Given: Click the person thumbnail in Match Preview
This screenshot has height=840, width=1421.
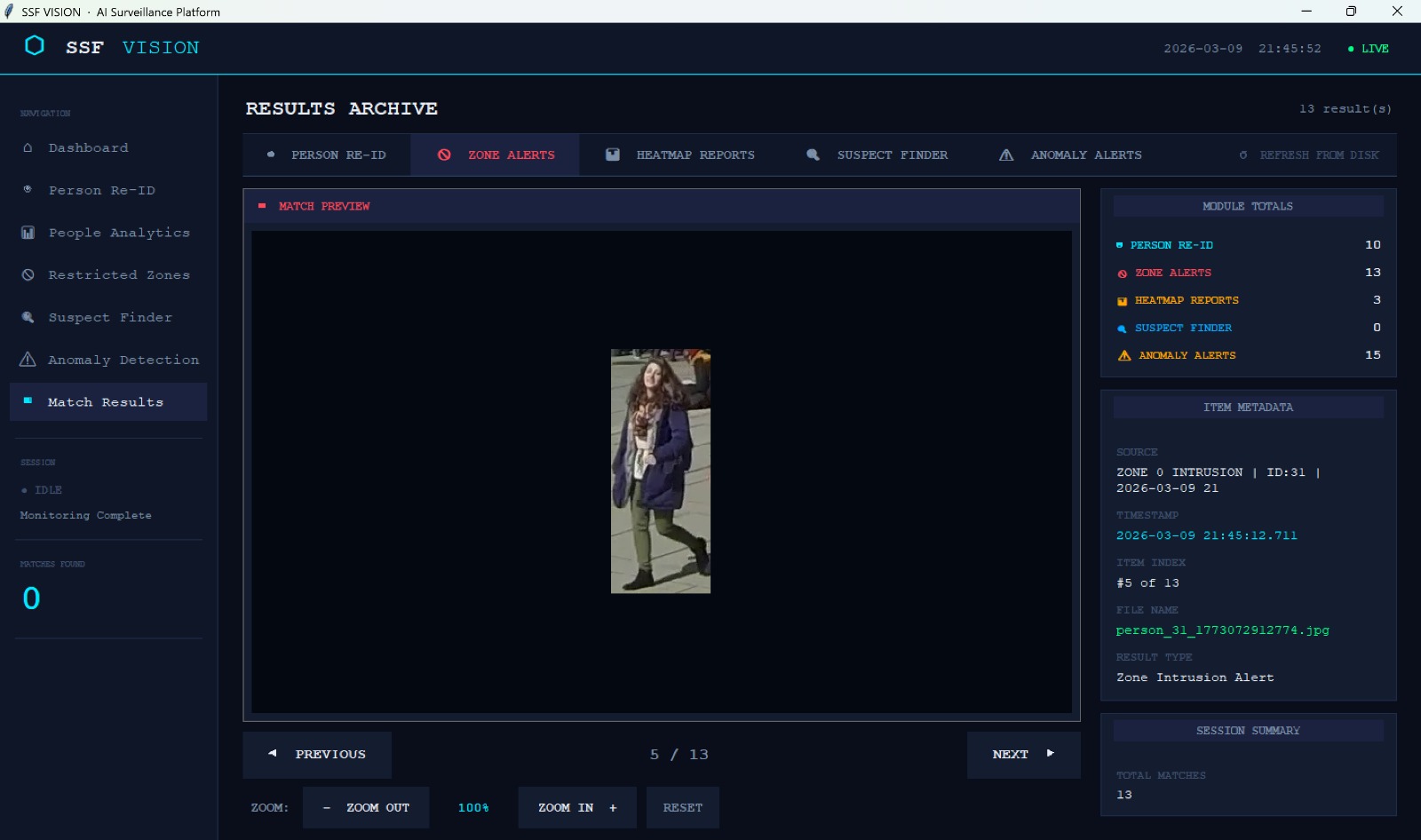Looking at the screenshot, I should (660, 471).
